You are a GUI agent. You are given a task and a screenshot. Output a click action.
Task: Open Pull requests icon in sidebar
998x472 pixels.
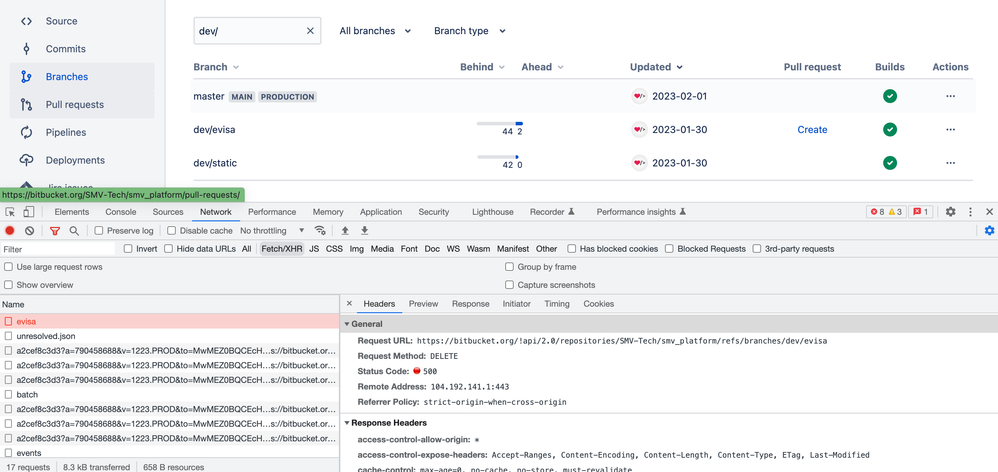(26, 105)
